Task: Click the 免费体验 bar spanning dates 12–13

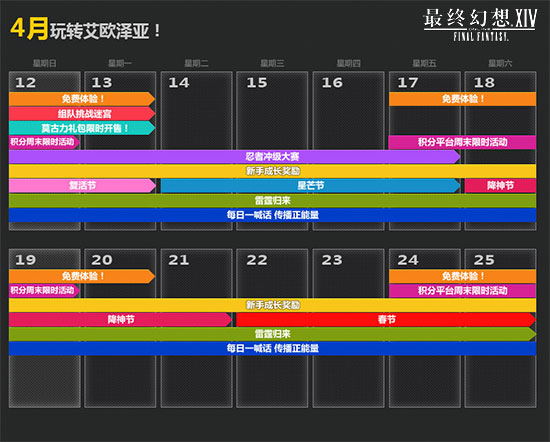Action: click(82, 99)
